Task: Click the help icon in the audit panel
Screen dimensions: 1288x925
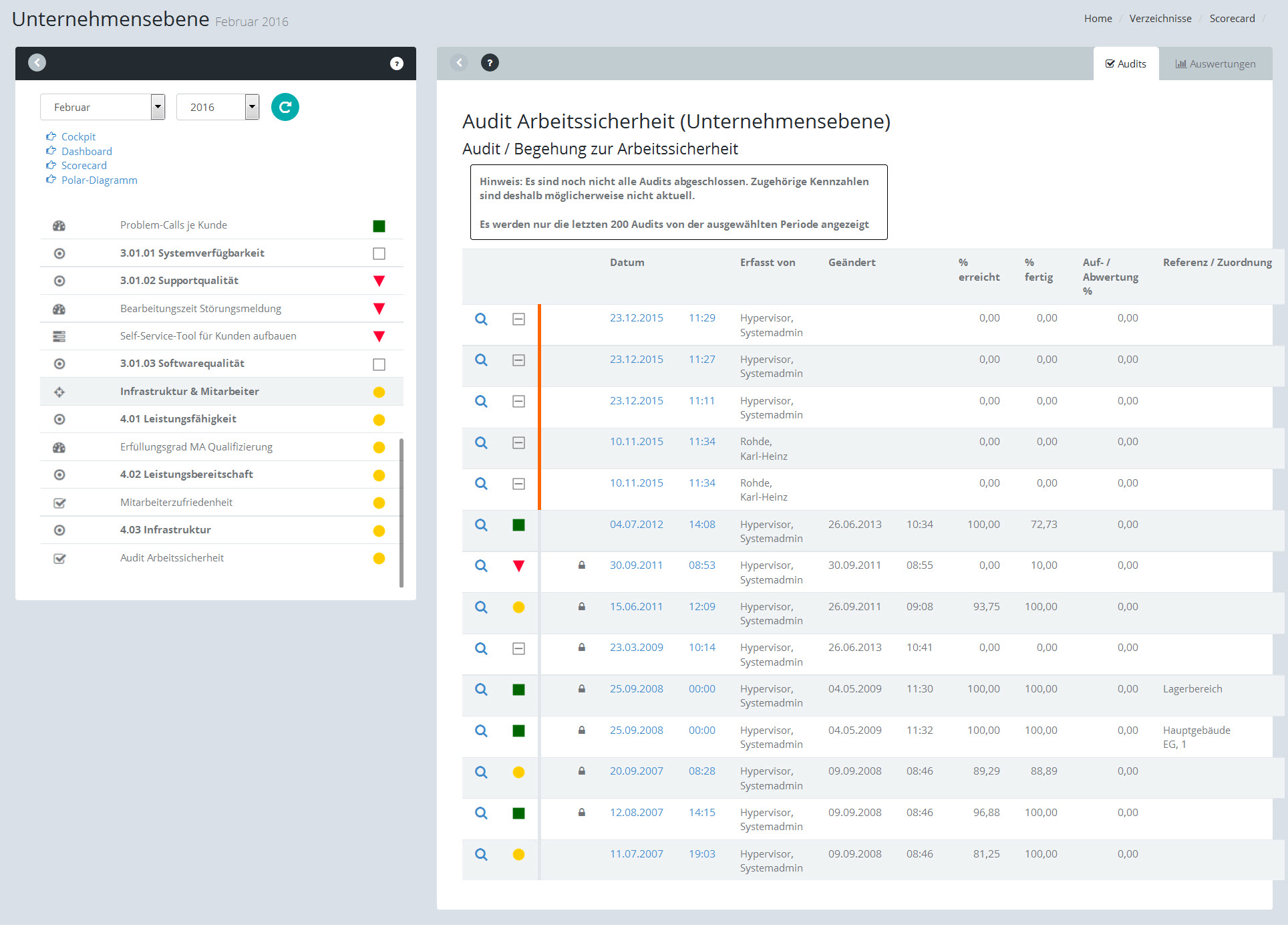Action: (490, 63)
